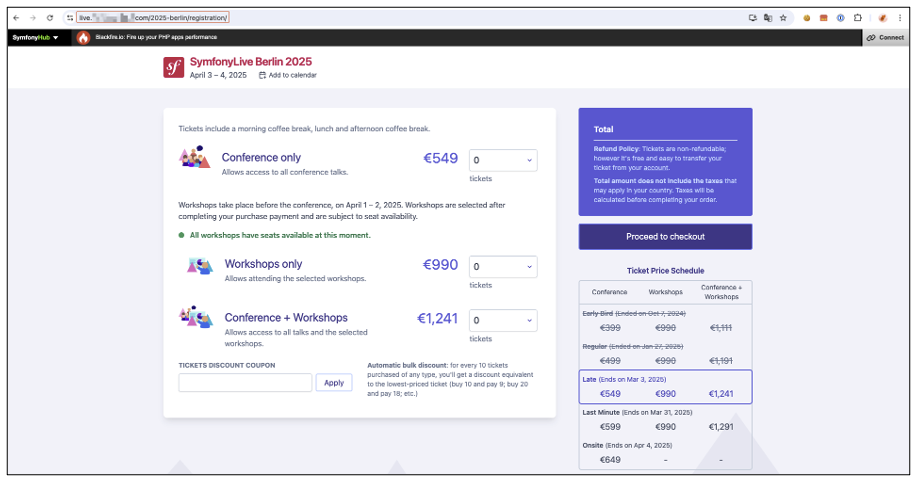Screen dimensions: 918x481
Task: Click the 'Total' heading in purple panel
Action: click(604, 129)
